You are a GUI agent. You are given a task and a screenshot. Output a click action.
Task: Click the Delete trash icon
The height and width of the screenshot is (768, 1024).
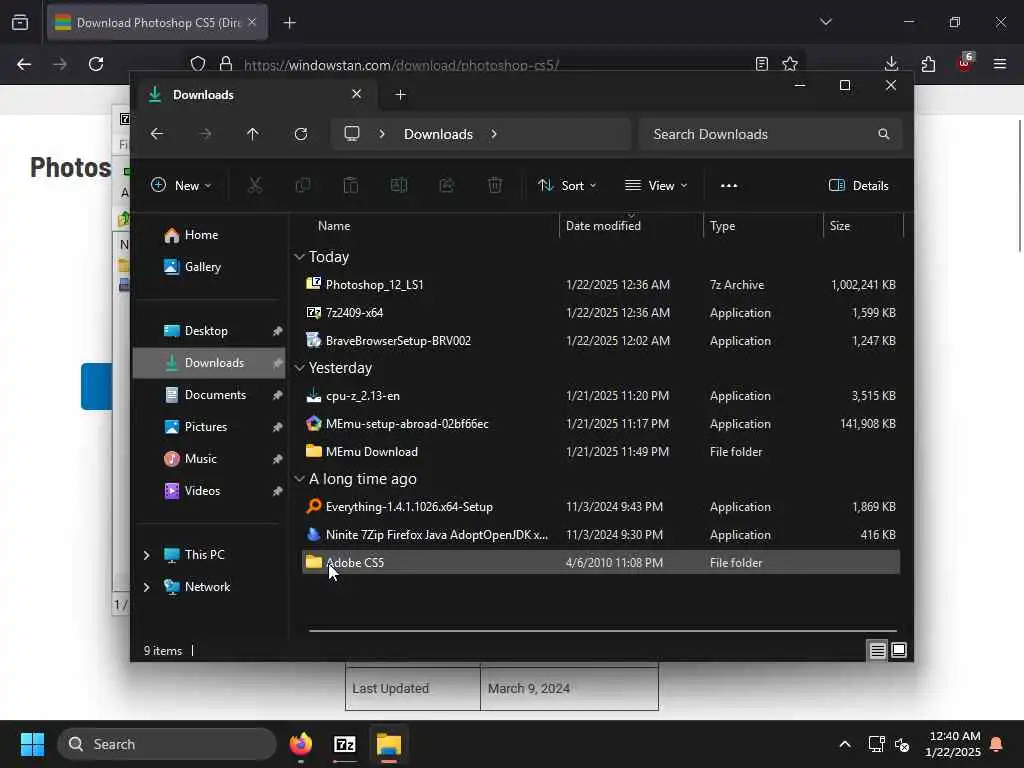495,185
